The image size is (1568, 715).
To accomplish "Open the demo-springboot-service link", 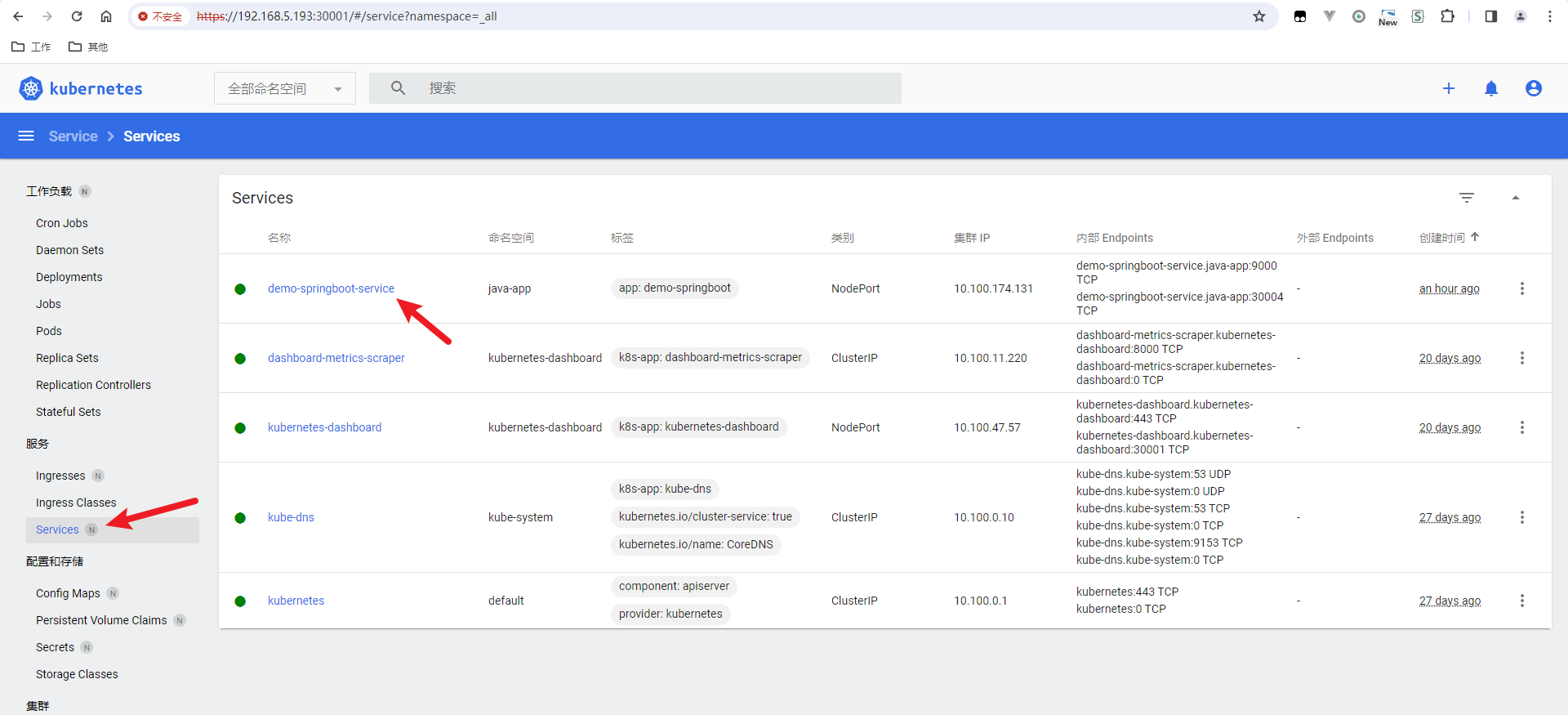I will click(x=331, y=288).
